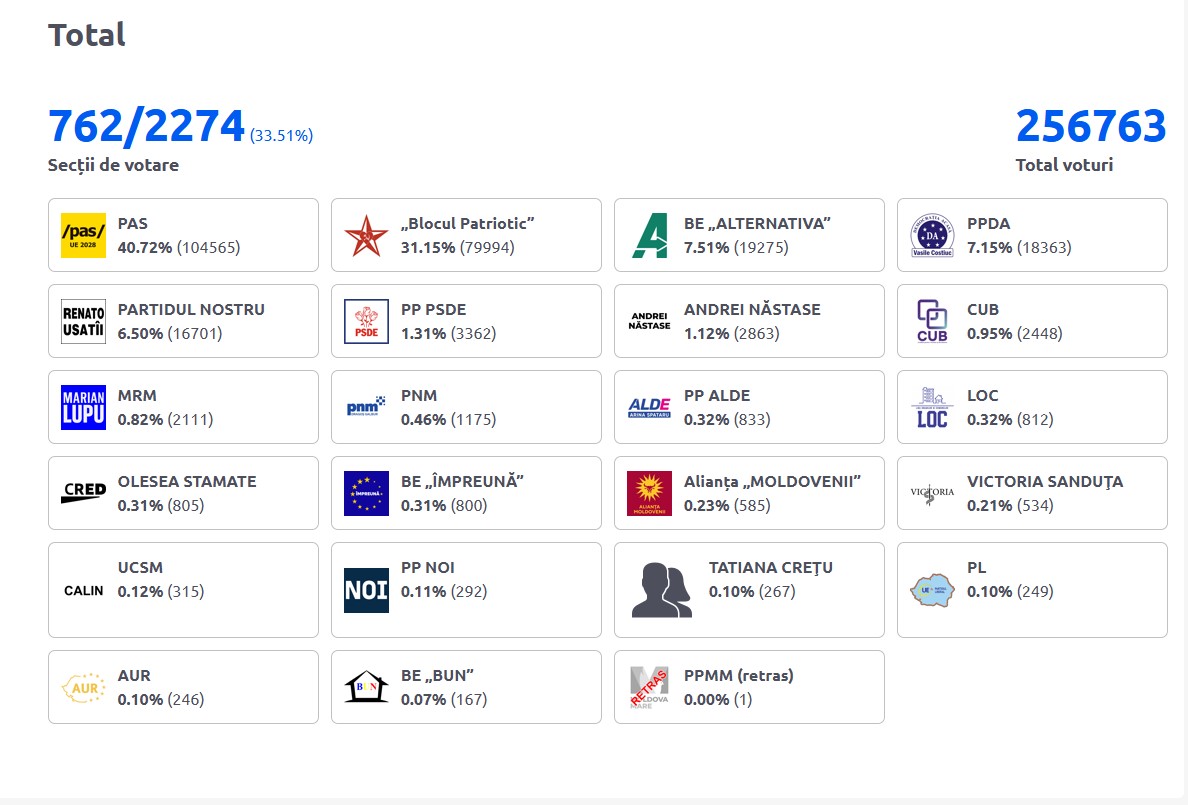Image resolution: width=1188 pixels, height=805 pixels.
Task: Click the OLESEA STAMATE name text
Action: click(187, 481)
